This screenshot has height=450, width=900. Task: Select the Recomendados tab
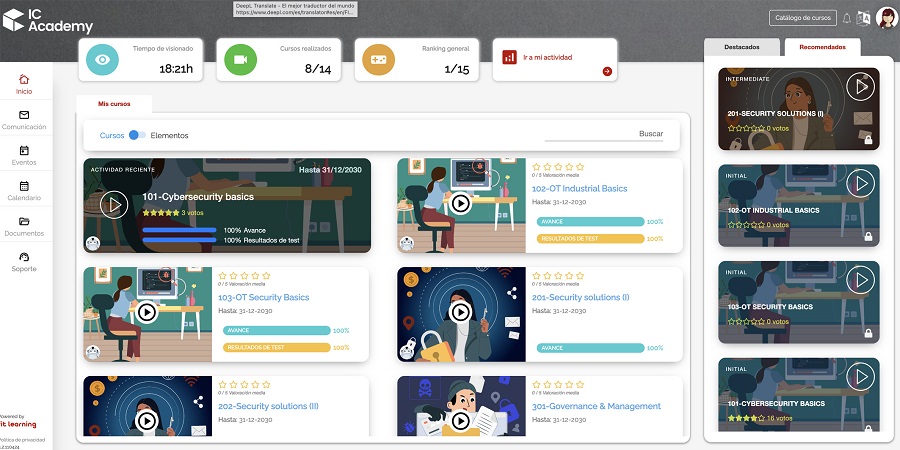click(822, 47)
